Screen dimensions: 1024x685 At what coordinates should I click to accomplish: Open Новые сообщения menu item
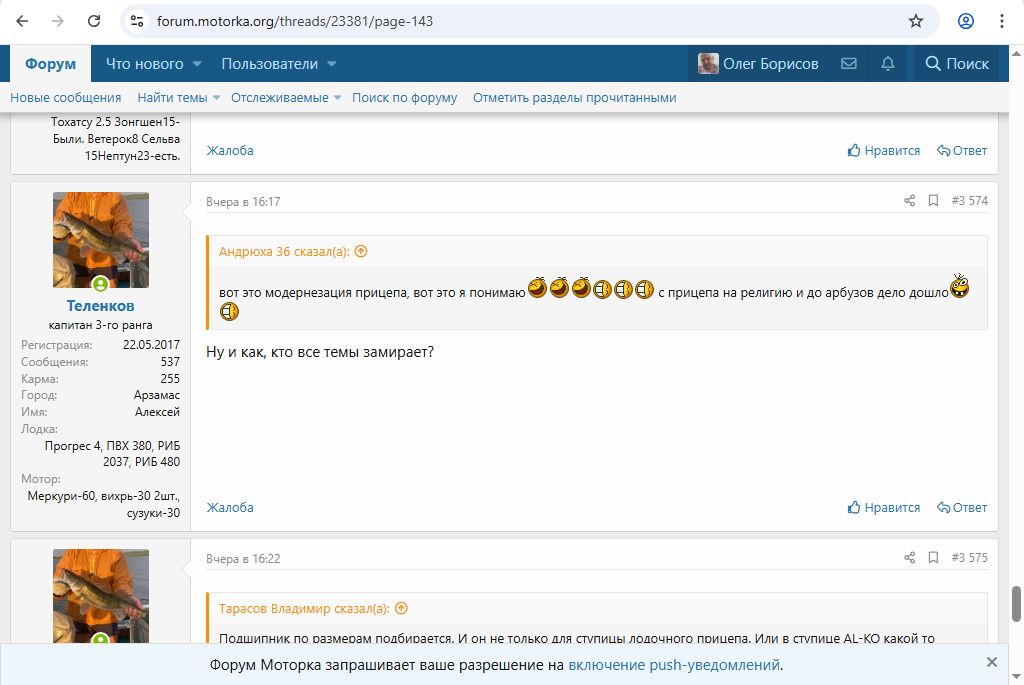click(66, 98)
